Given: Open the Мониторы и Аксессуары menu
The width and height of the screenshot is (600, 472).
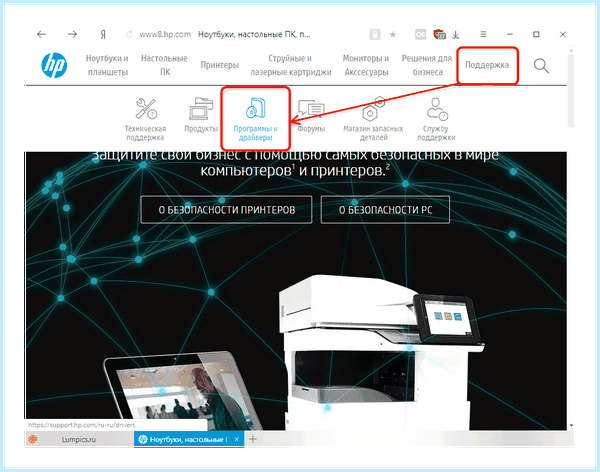Looking at the screenshot, I should tap(366, 65).
